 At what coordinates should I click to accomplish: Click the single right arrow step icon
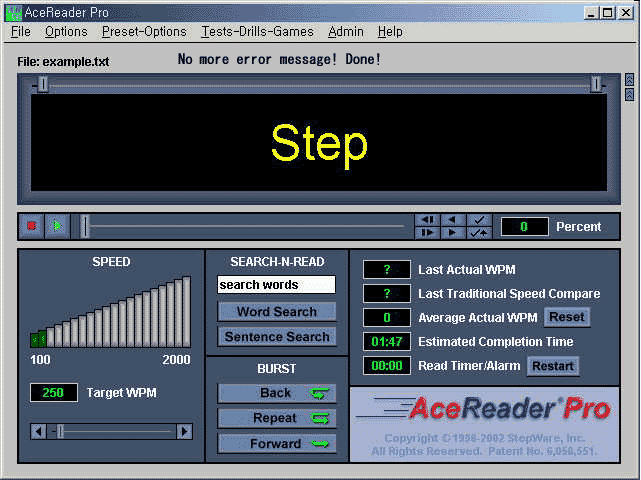click(453, 233)
